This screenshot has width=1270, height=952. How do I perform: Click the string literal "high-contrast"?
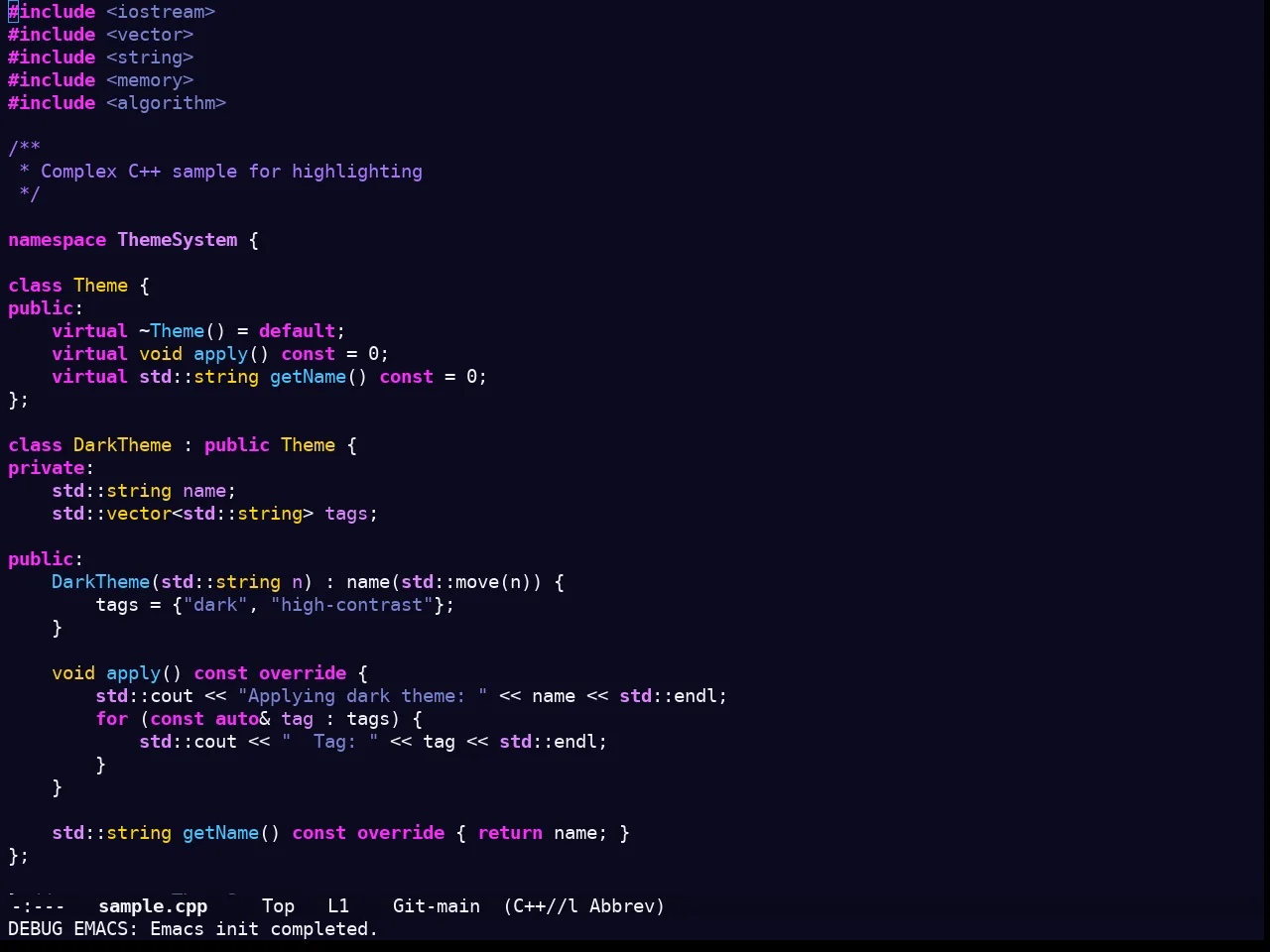[x=352, y=605]
